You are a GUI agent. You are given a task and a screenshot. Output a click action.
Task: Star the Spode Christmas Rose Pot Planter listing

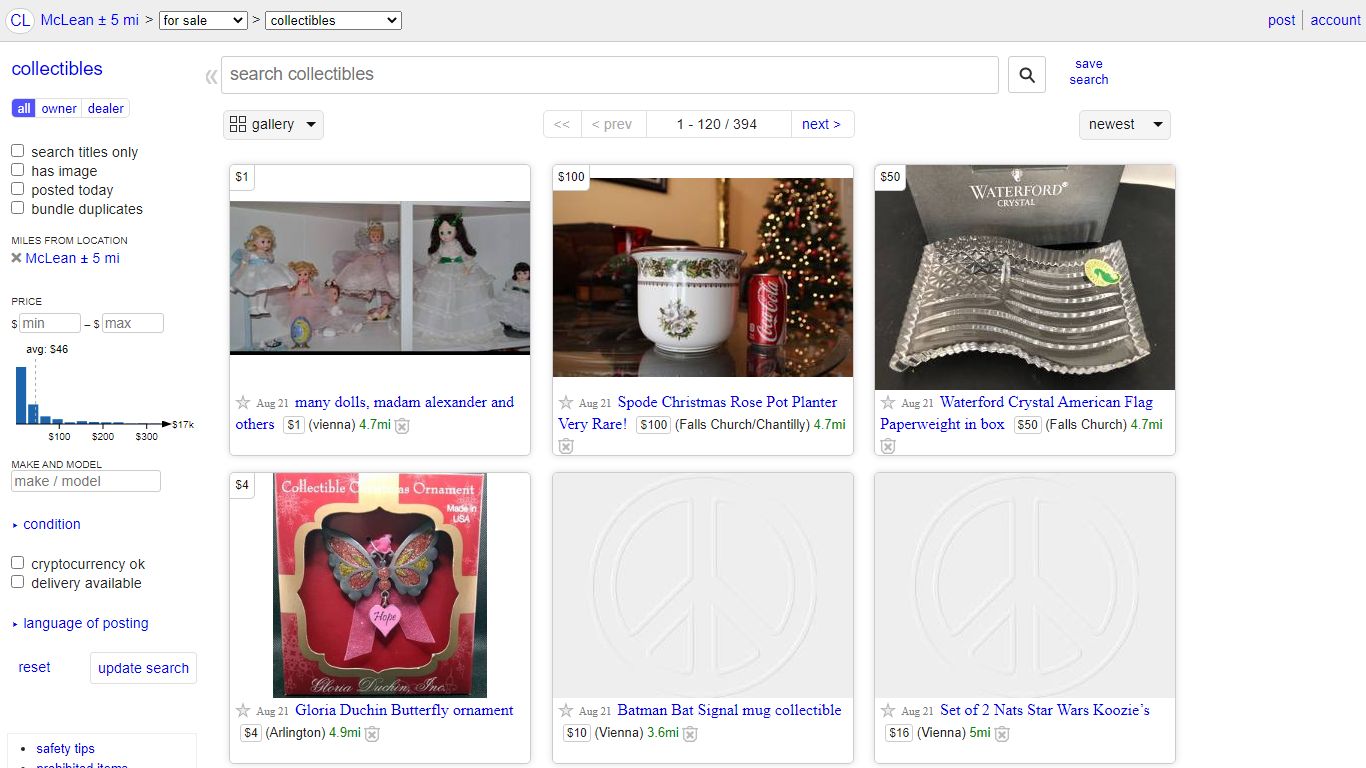[566, 403]
